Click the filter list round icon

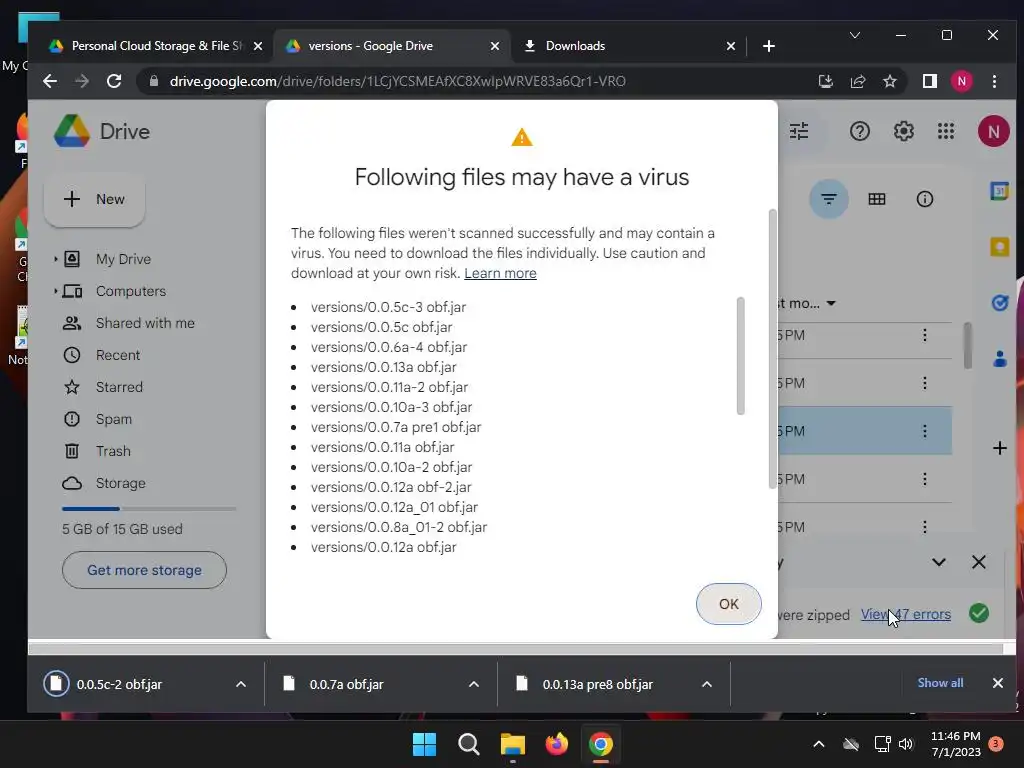coord(829,199)
